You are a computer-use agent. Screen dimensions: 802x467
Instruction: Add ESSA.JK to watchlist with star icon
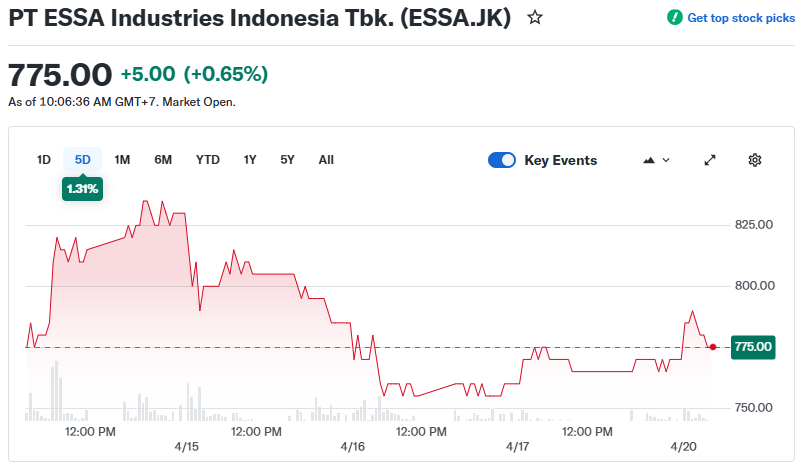(x=535, y=18)
